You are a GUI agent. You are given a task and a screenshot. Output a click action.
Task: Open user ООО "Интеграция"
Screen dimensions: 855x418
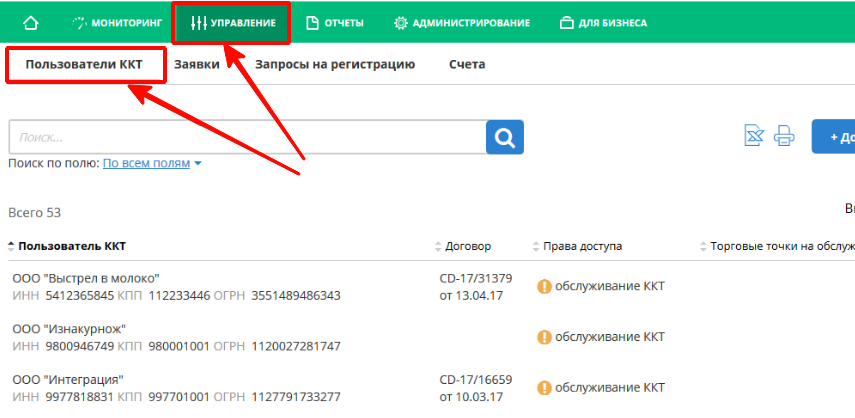click(x=68, y=380)
